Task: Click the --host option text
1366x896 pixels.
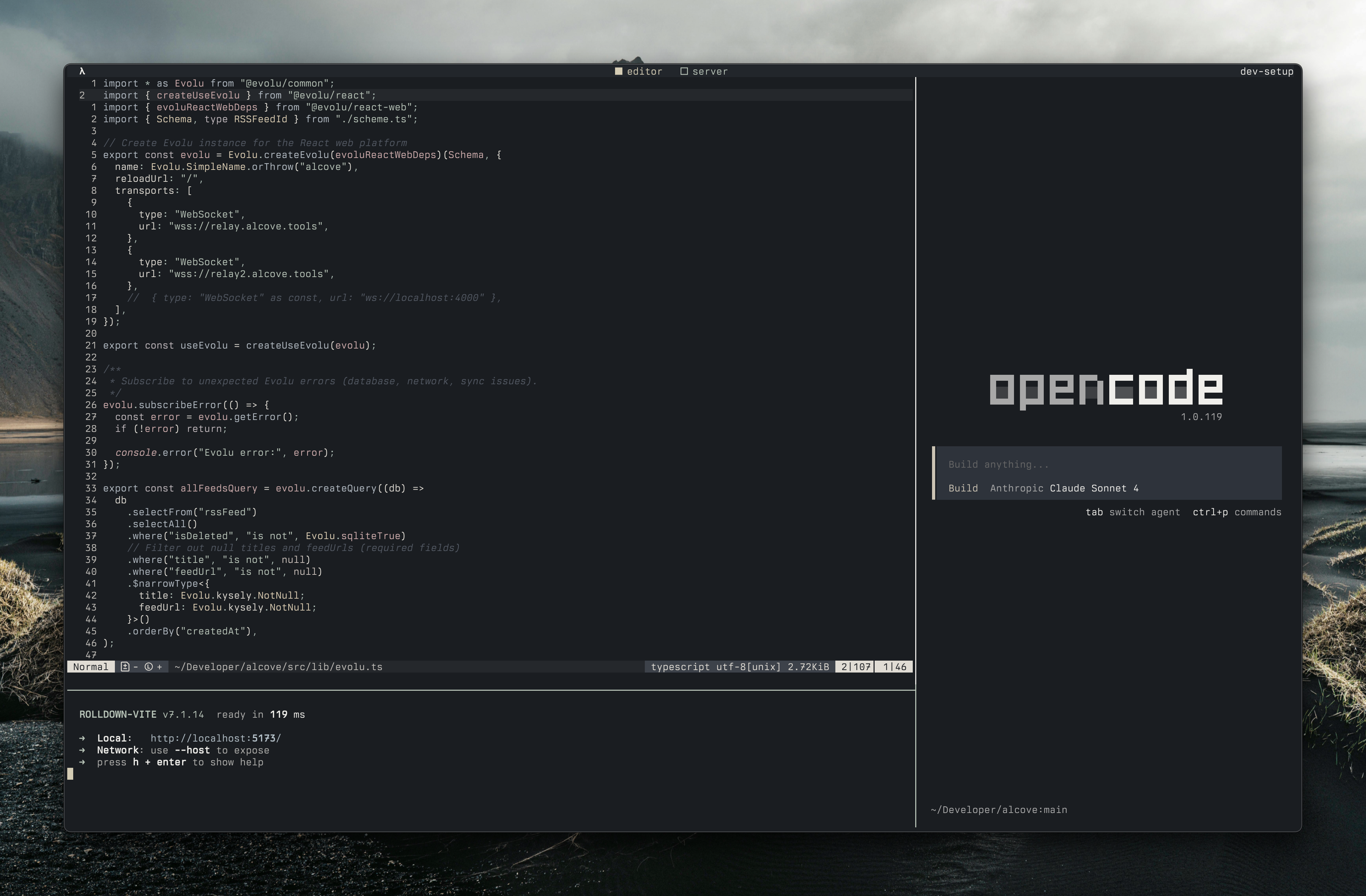Action: [192, 750]
